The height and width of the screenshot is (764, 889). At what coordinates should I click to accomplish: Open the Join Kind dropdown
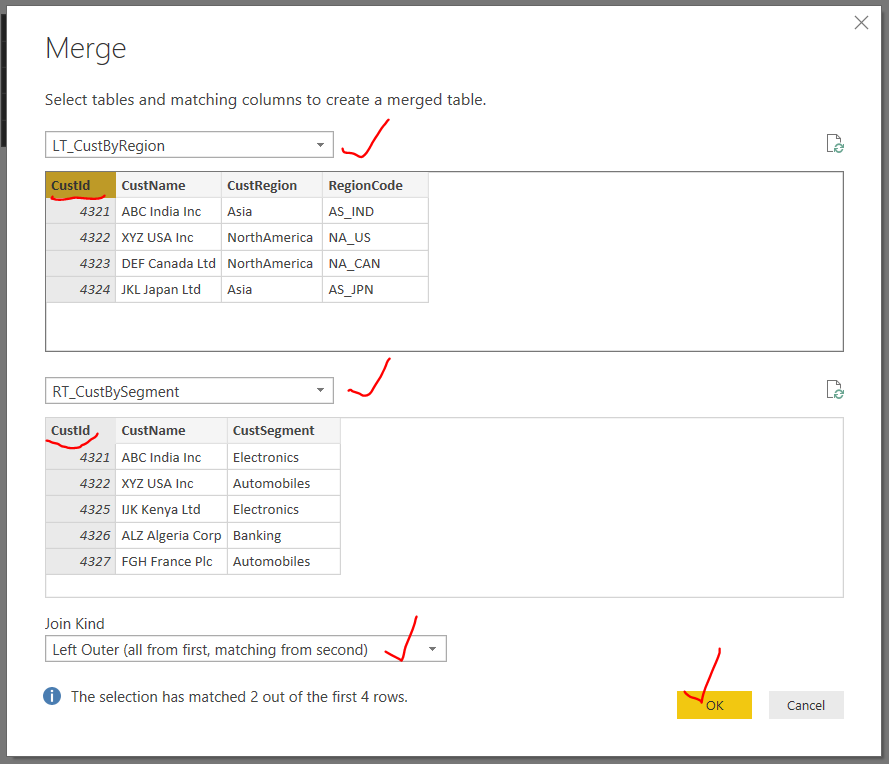coord(432,648)
